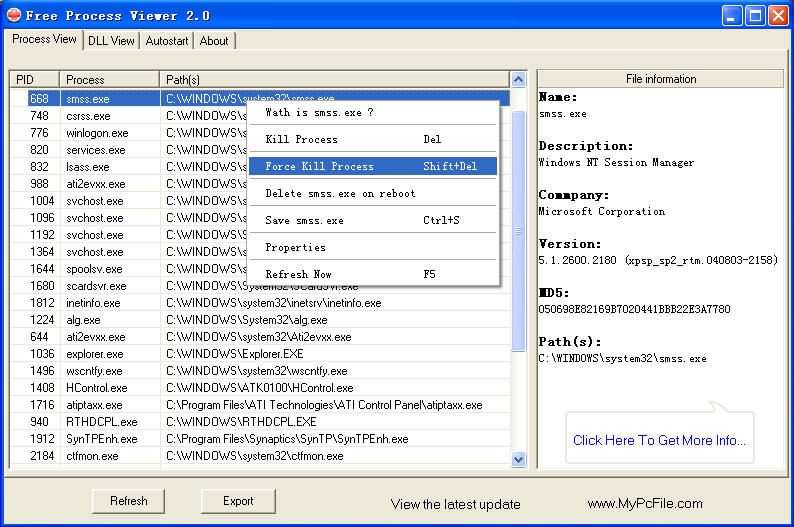Select the explorer.exe process row

point(260,354)
